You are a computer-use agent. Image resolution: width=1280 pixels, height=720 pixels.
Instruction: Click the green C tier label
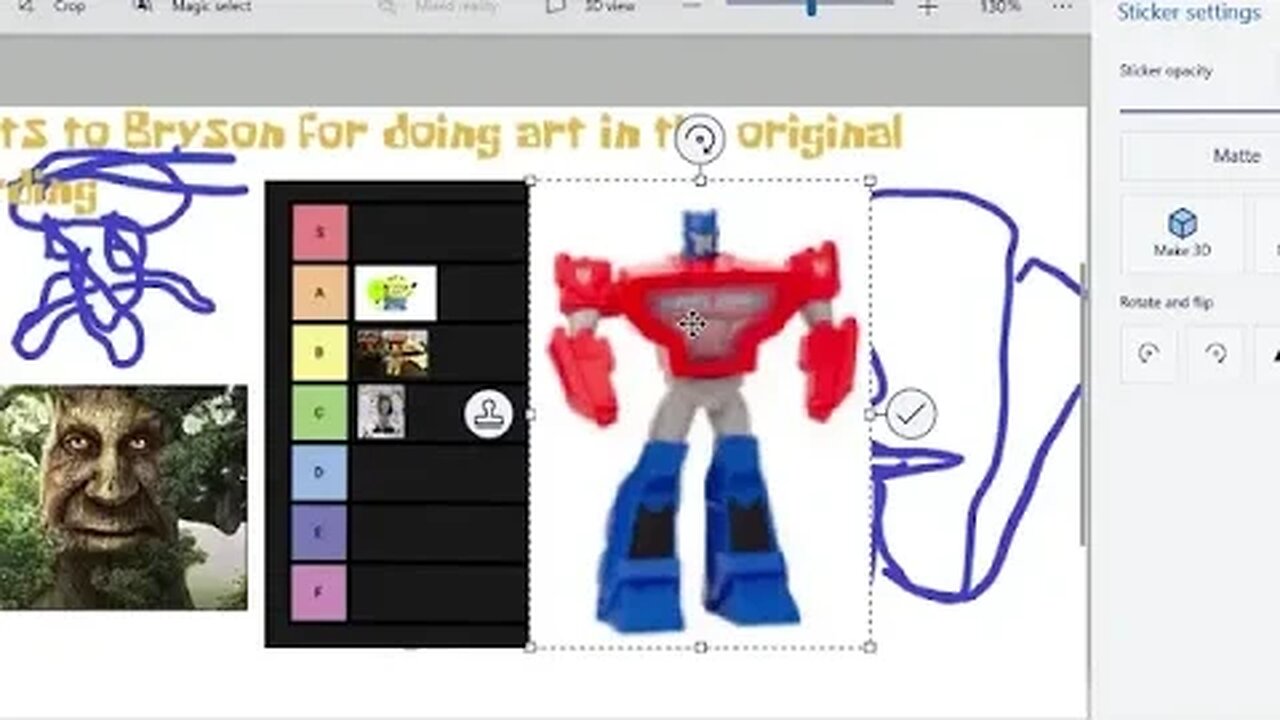[320, 412]
